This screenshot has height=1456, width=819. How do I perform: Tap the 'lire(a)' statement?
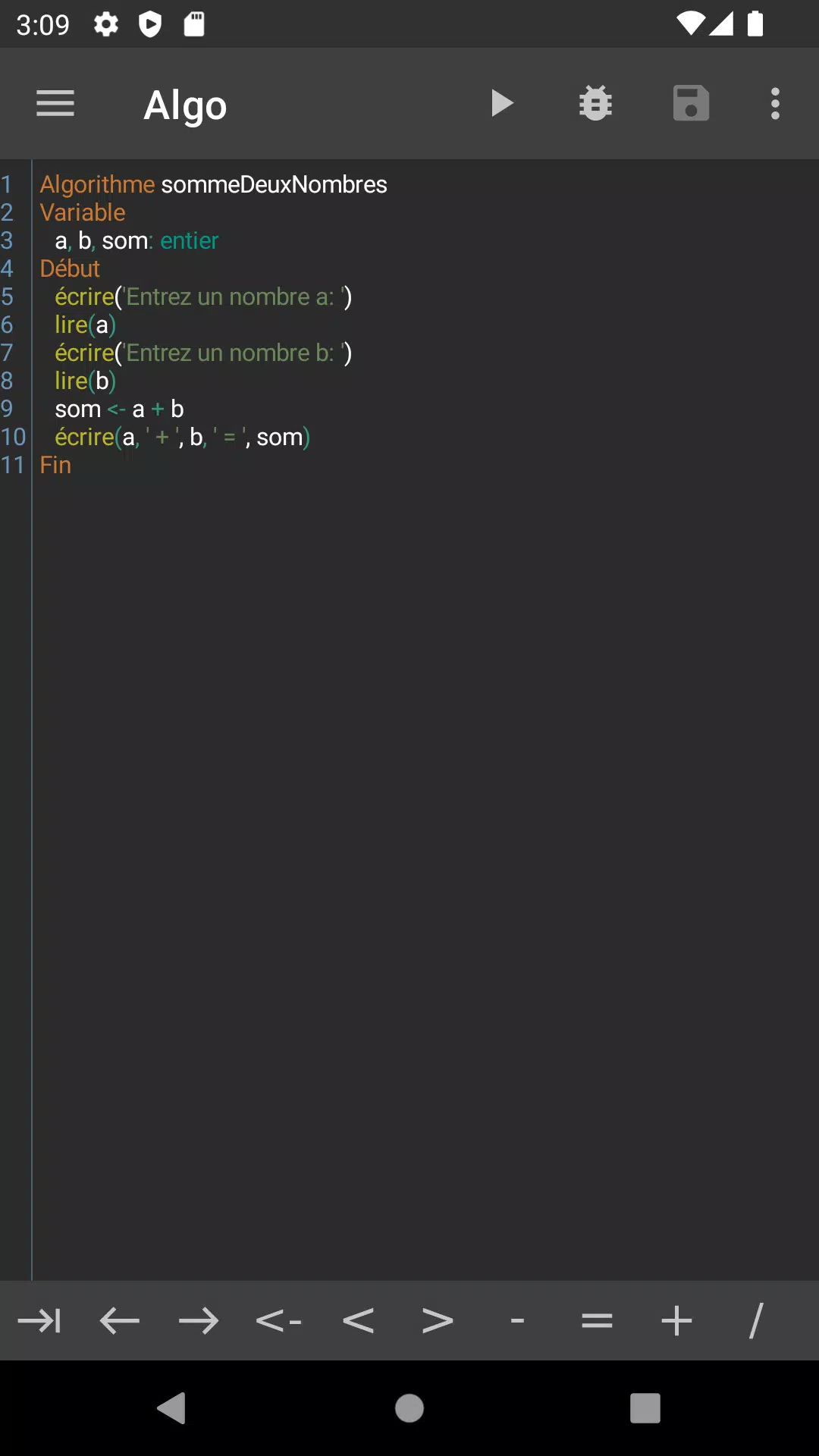(x=85, y=325)
